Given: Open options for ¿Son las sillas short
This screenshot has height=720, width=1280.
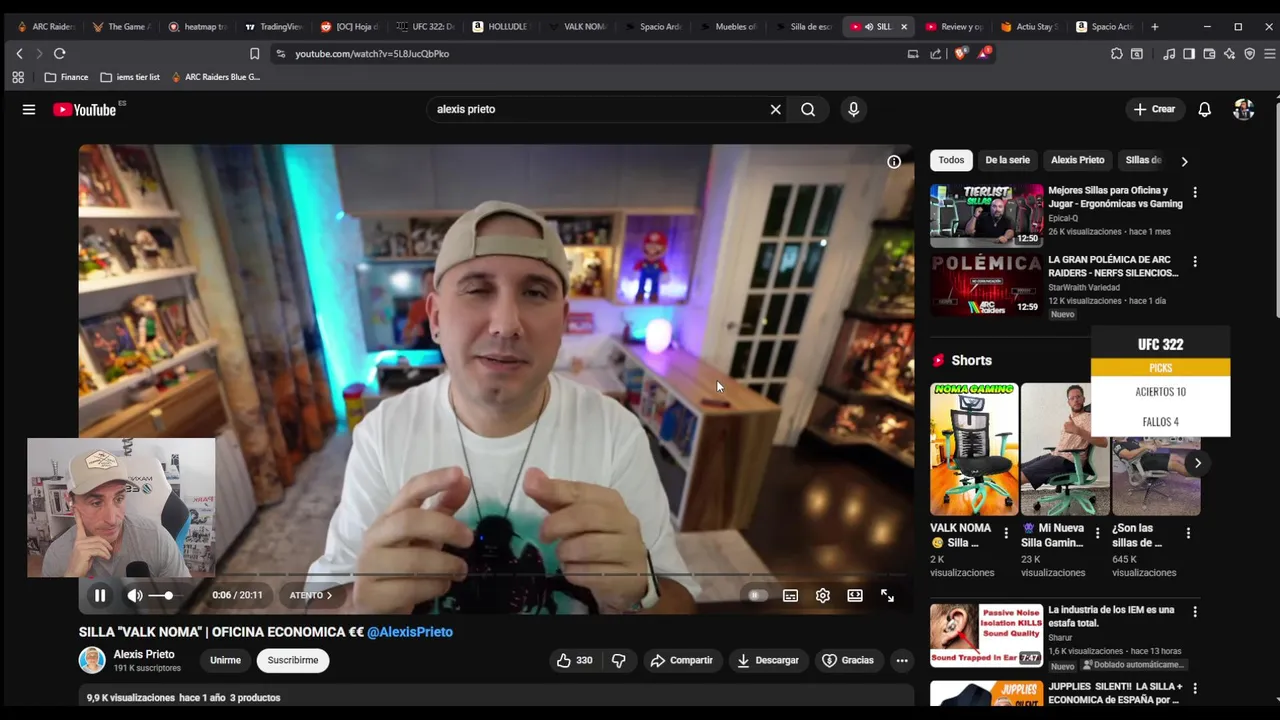Looking at the screenshot, I should tap(1188, 533).
